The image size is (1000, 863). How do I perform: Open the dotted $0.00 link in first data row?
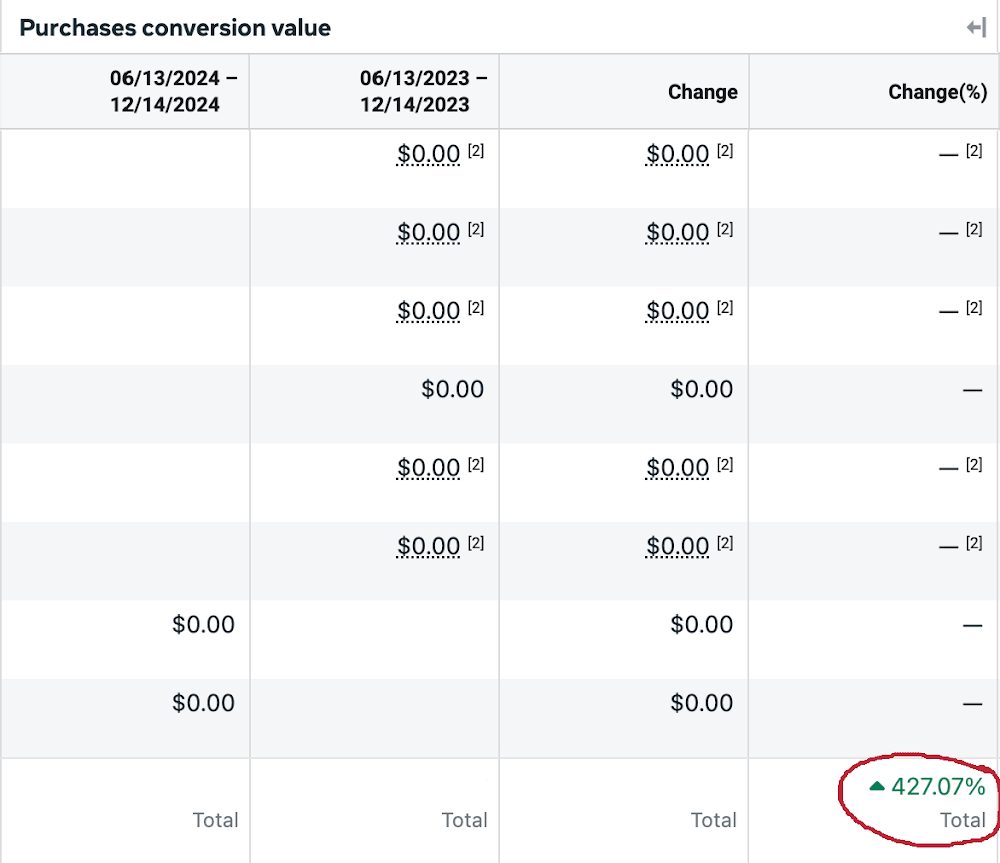point(428,155)
